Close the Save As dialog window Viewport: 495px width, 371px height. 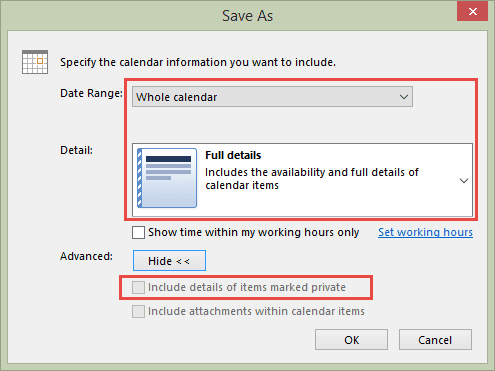point(472,12)
